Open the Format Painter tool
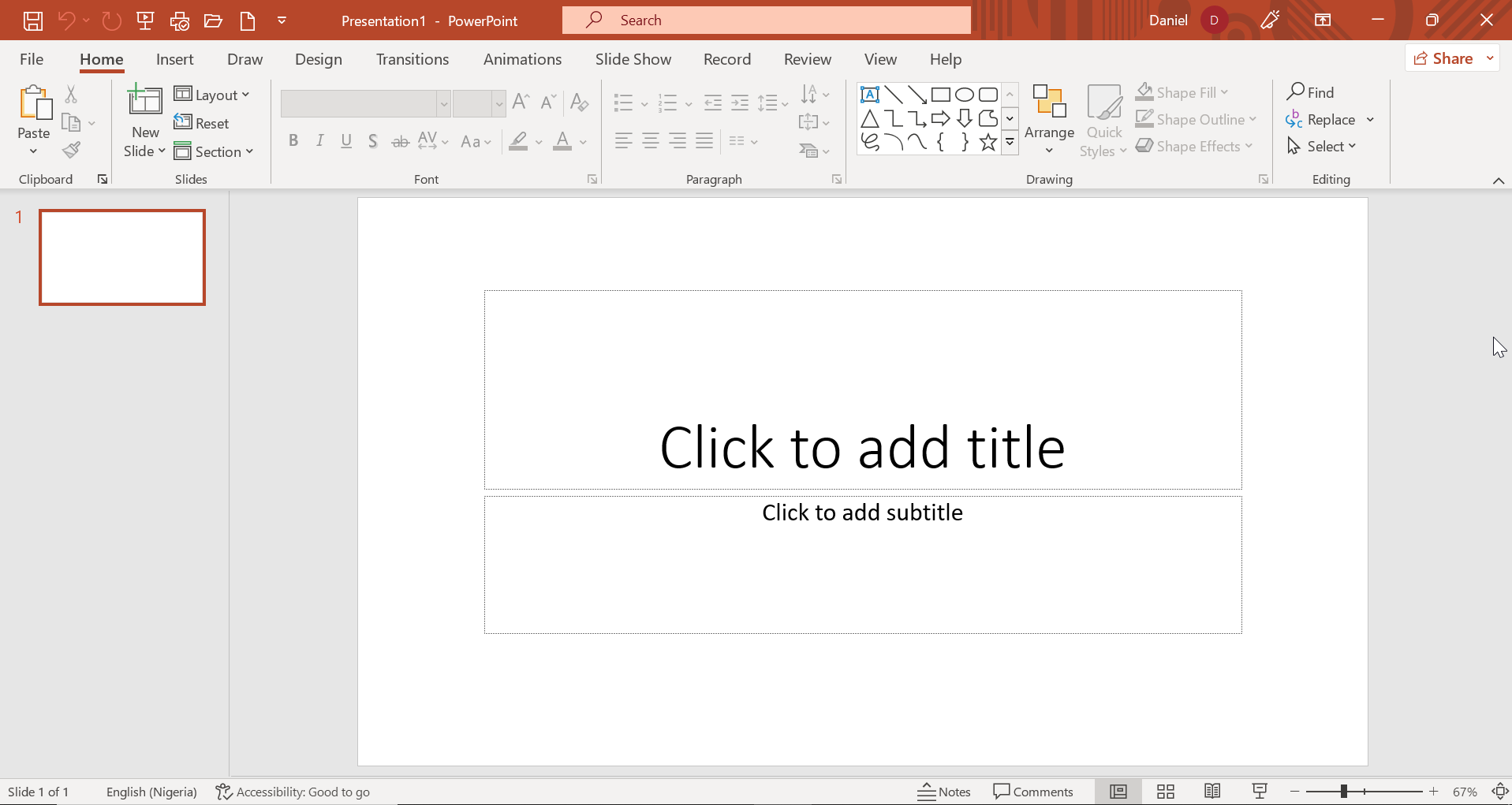Image resolution: width=1512 pixels, height=805 pixels. click(72, 150)
